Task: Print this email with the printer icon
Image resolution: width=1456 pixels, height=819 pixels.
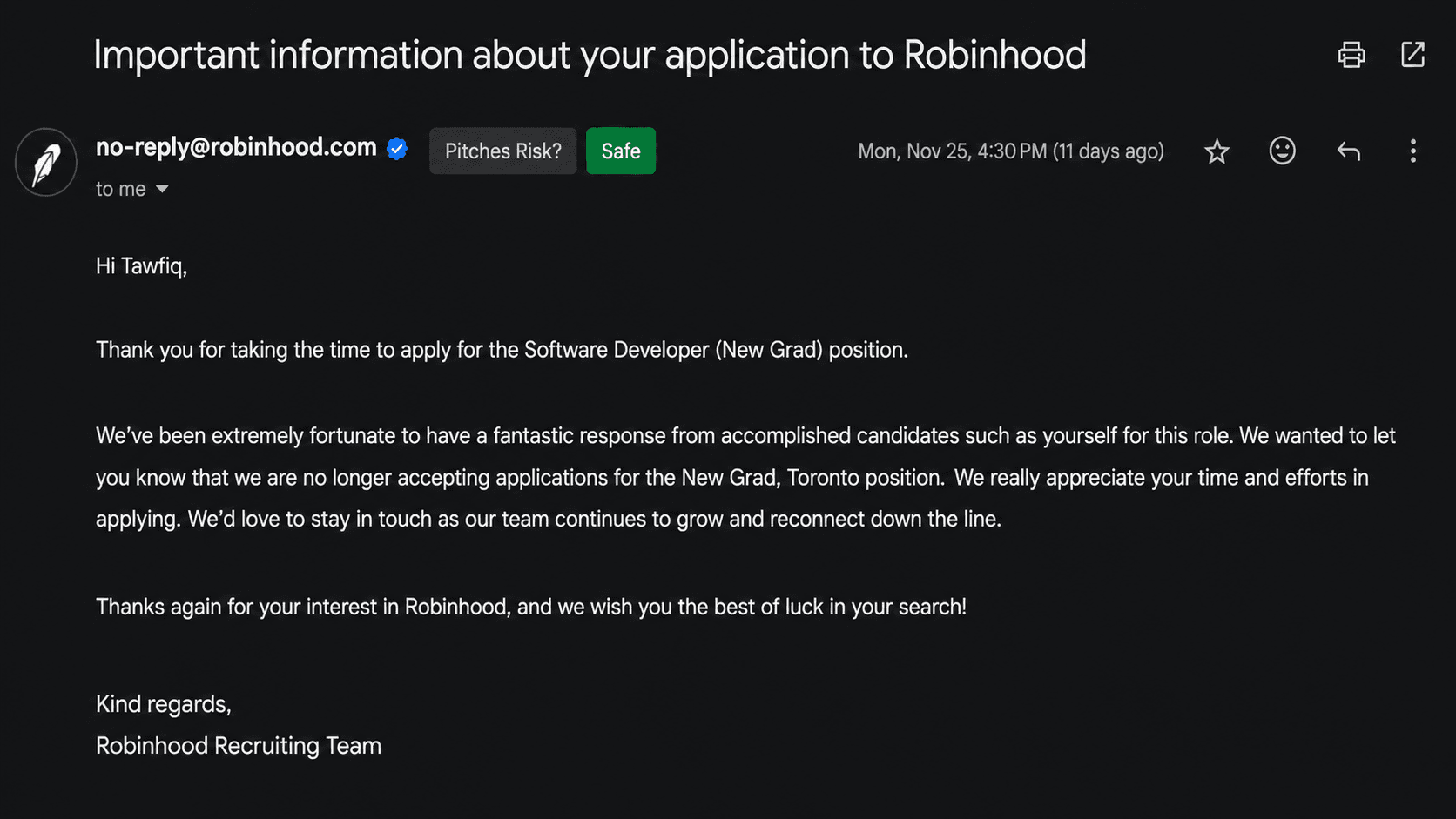Action: click(x=1351, y=55)
